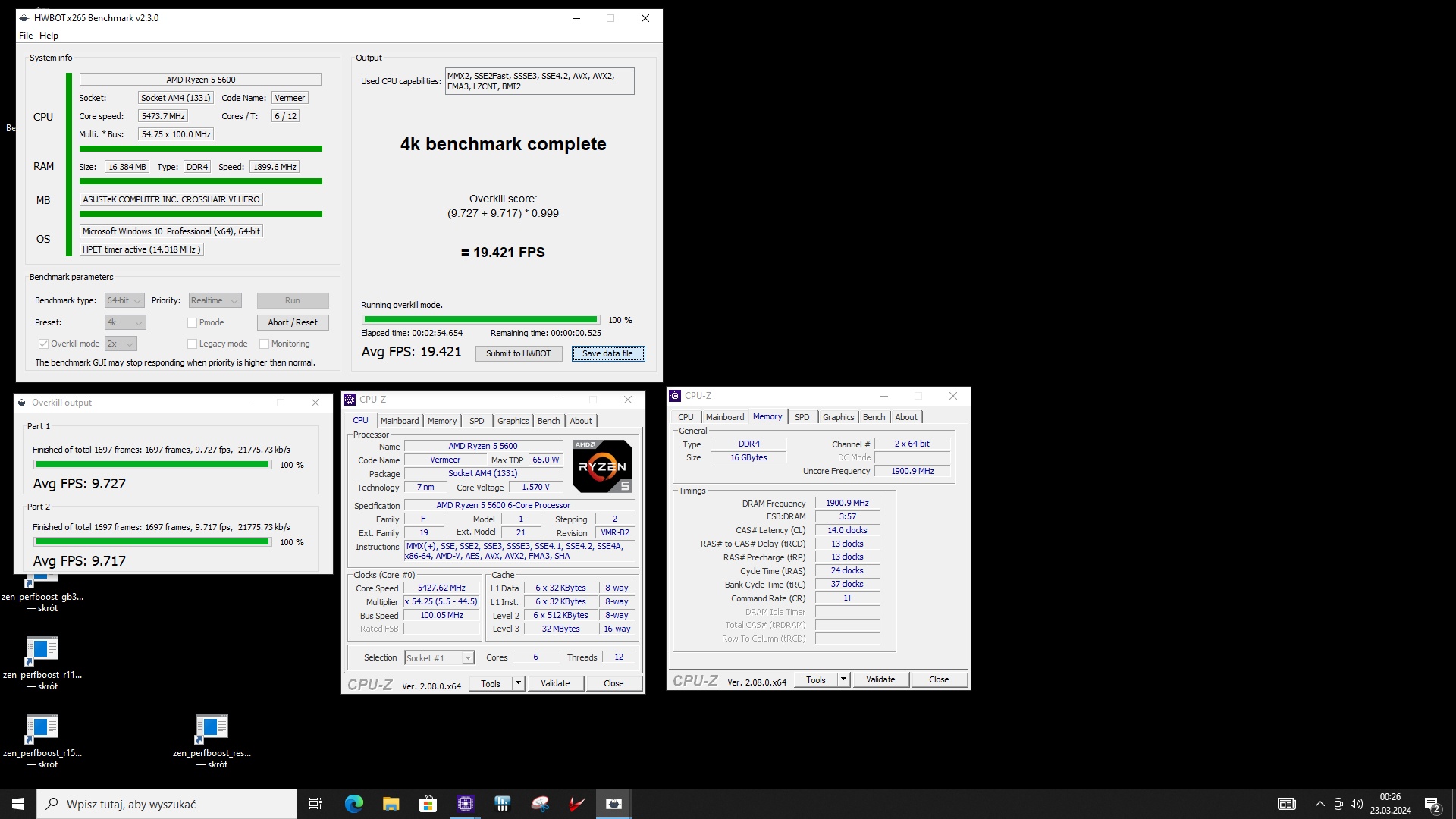Click the taskbar search box
1456x819 pixels.
coord(167,804)
